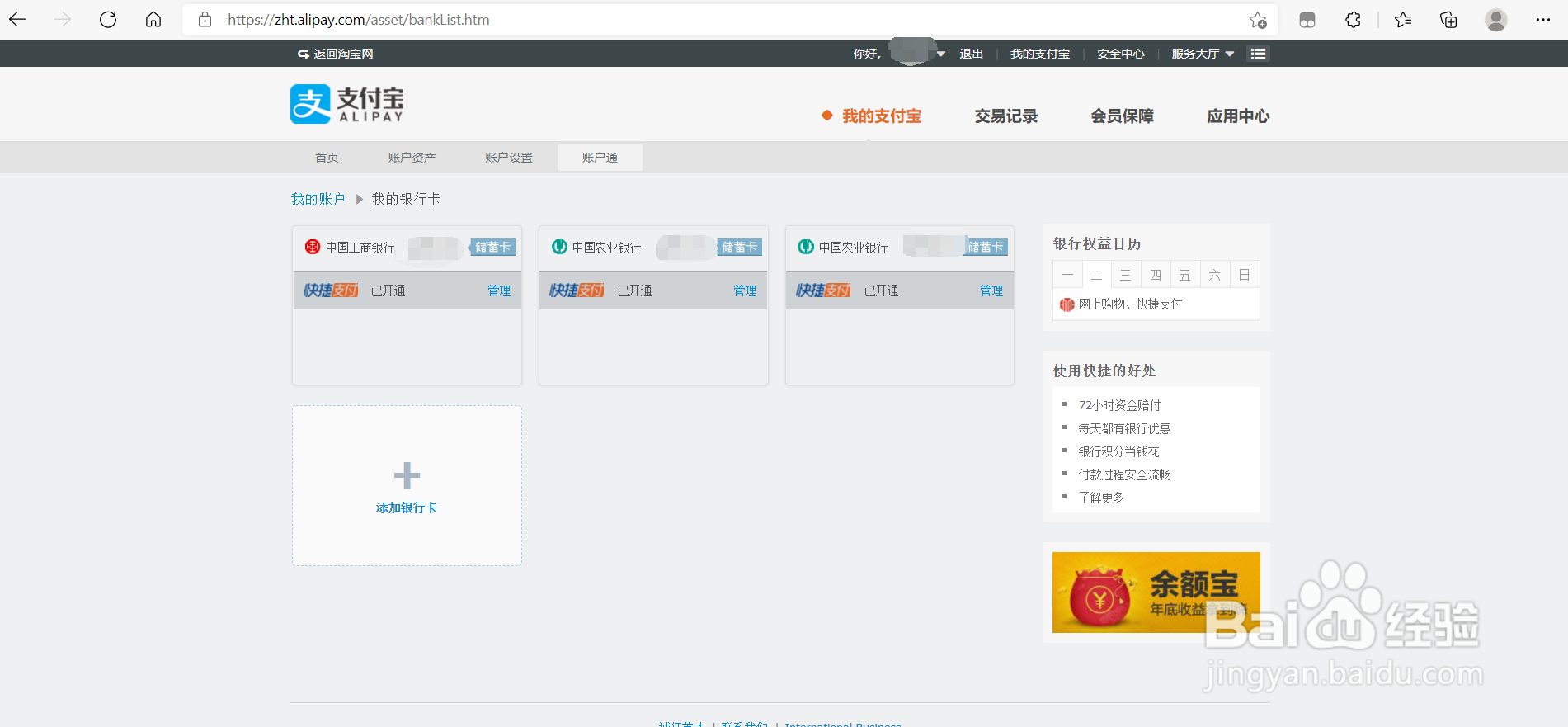Switch to 首页 sub tab
Viewport: 1568px width, 727px height.
327,158
